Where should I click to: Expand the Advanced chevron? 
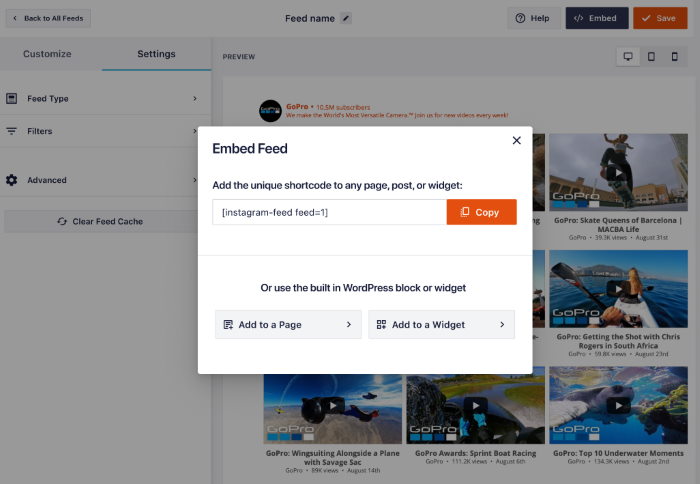195,180
